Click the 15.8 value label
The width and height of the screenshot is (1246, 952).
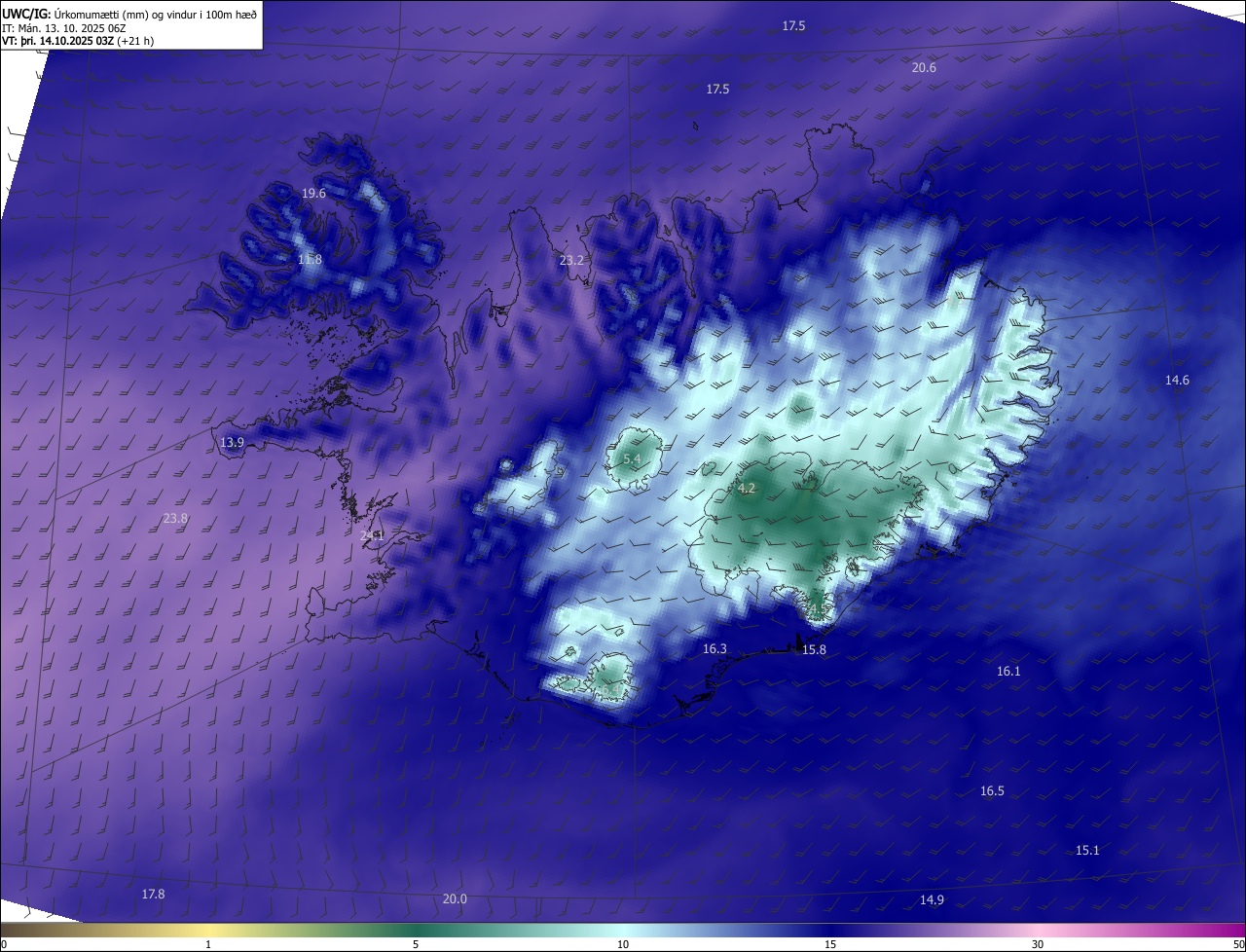pos(814,650)
